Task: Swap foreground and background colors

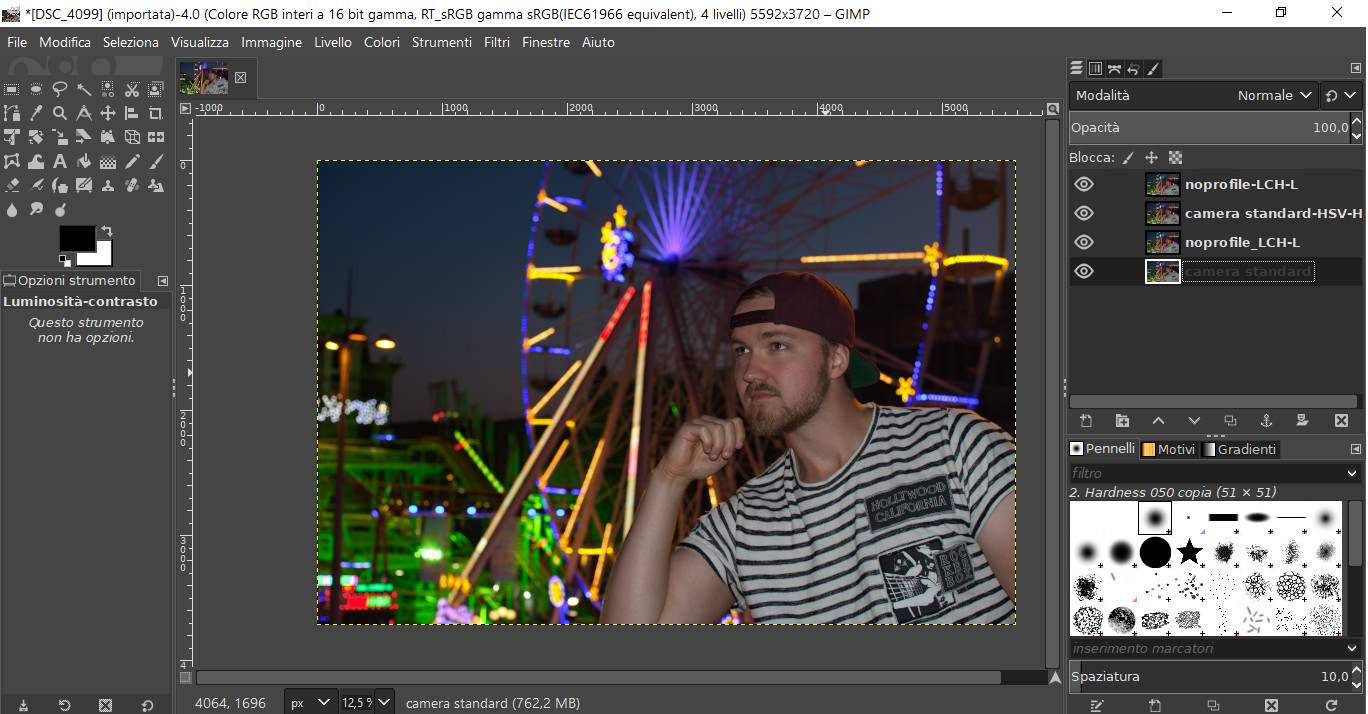Action: [107, 231]
